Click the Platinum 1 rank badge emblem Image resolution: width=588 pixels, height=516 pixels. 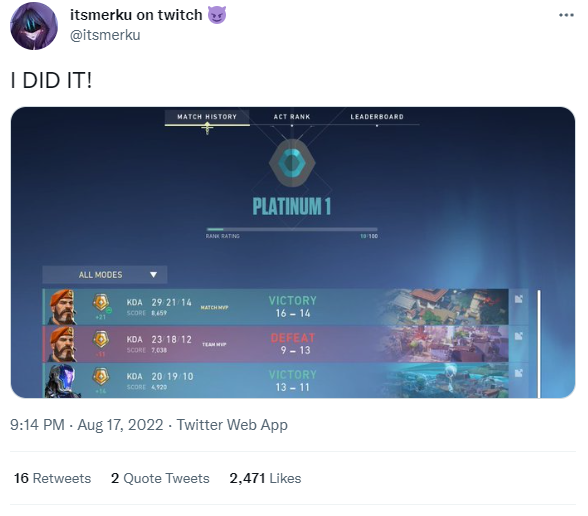(292, 163)
